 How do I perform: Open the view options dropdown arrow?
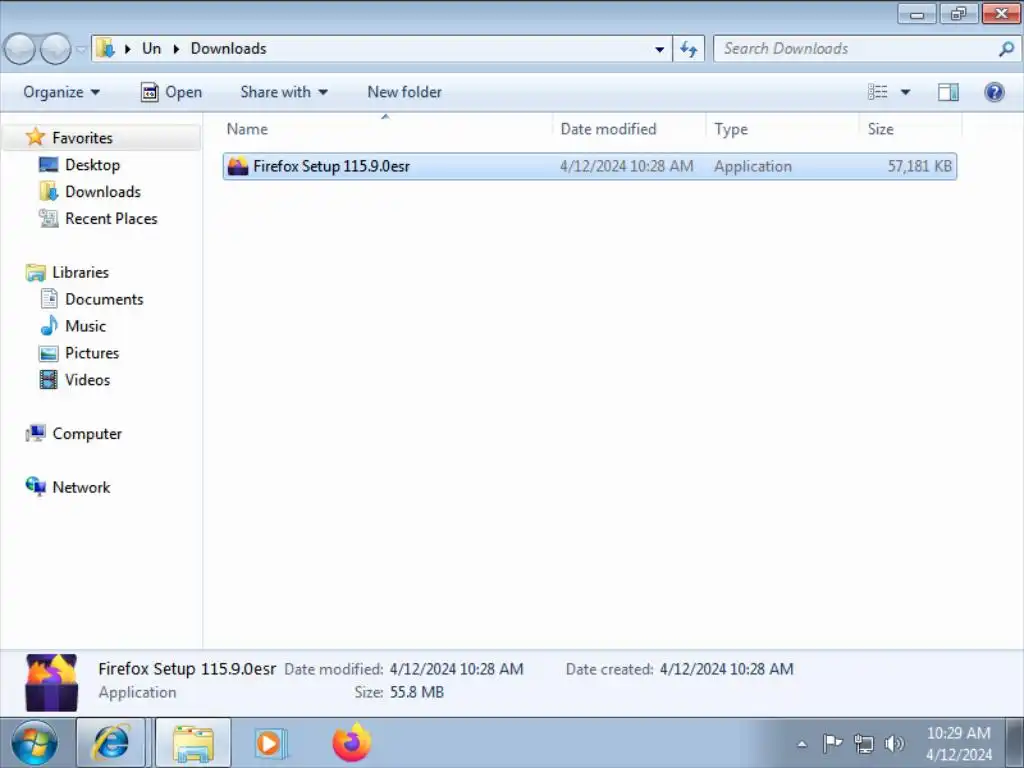click(x=906, y=92)
